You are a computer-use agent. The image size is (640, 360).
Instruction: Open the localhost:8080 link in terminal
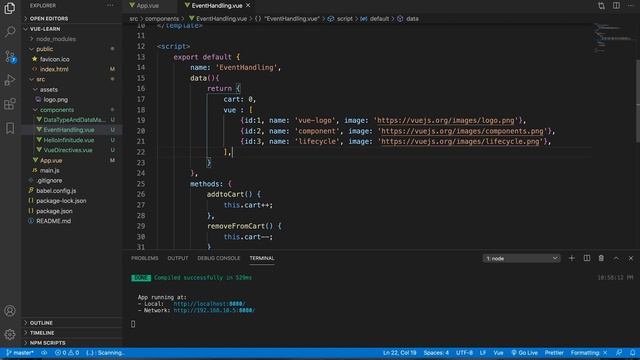[x=209, y=304]
